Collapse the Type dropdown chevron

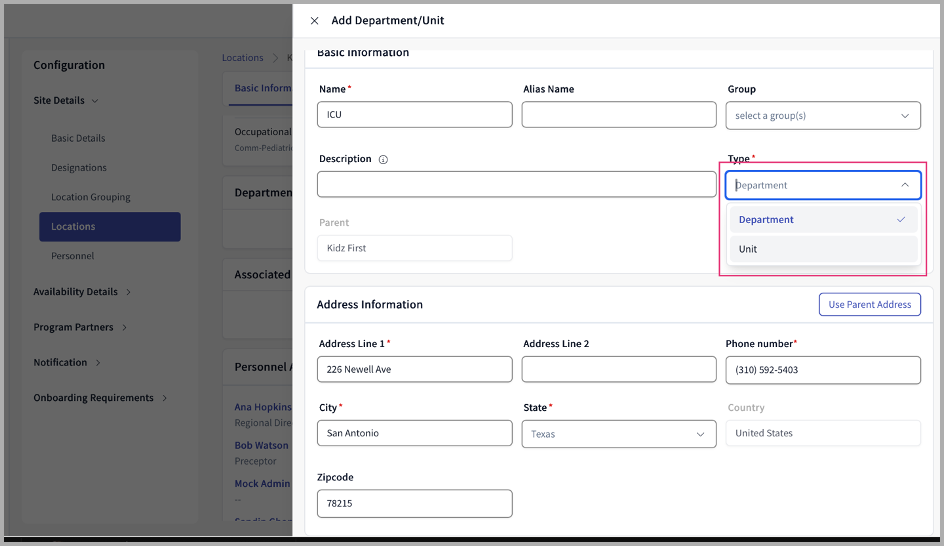coord(904,185)
